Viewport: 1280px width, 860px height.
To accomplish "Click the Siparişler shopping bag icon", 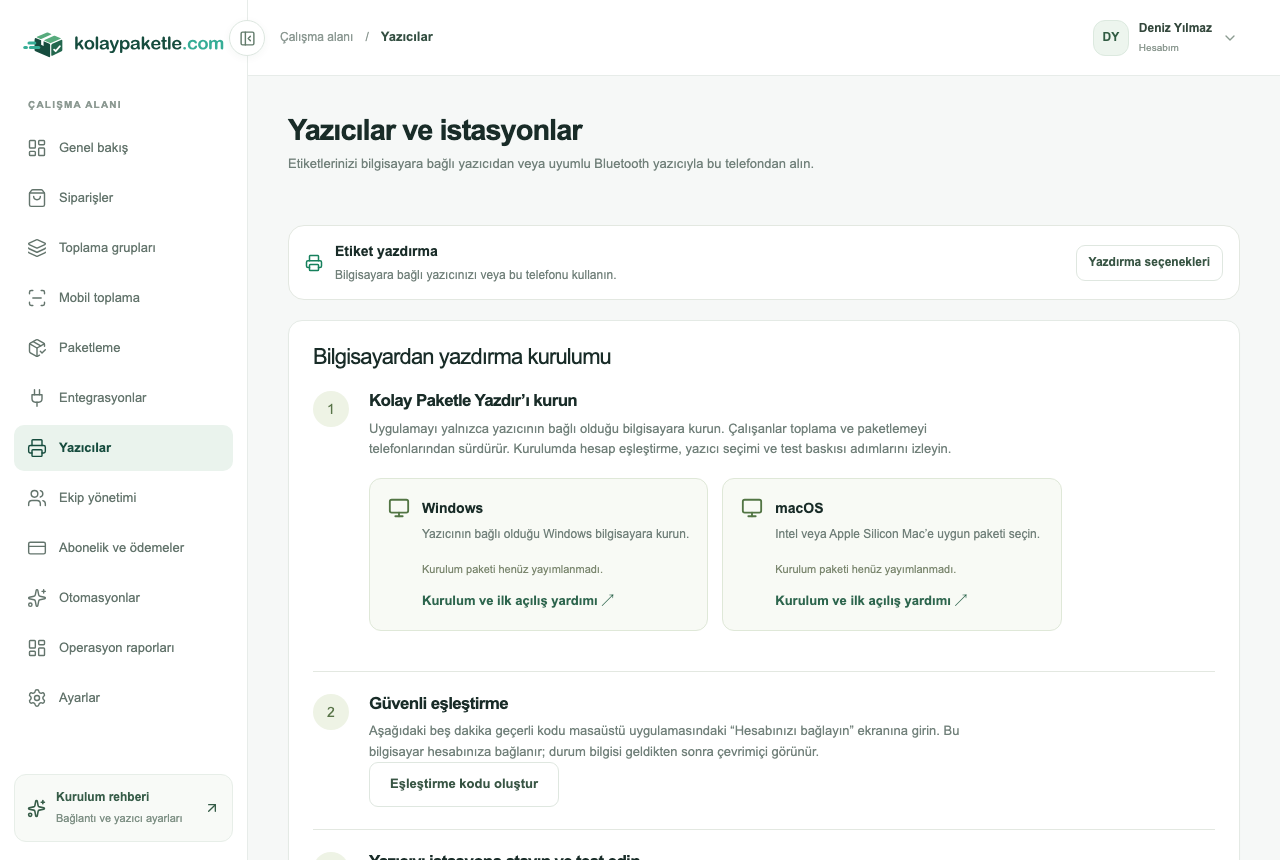I will click(37, 198).
